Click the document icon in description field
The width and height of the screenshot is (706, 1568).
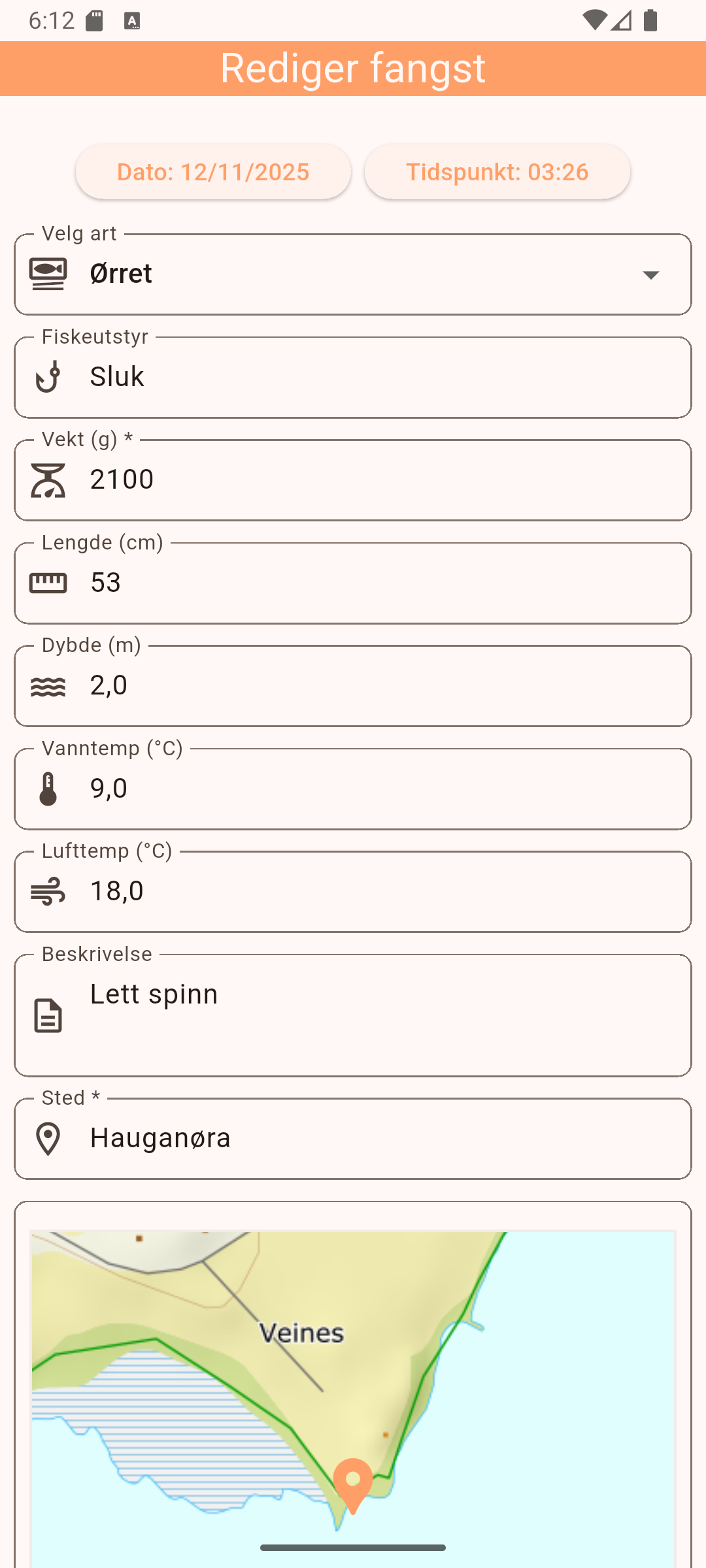[48, 1015]
